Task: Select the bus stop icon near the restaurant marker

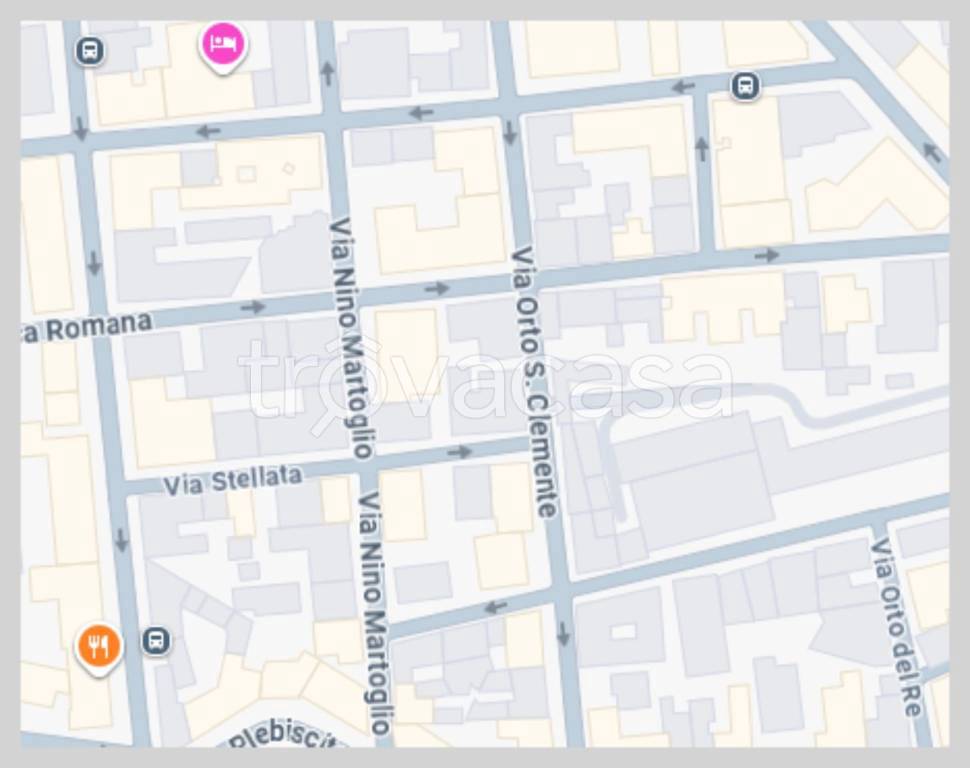Action: point(156,641)
